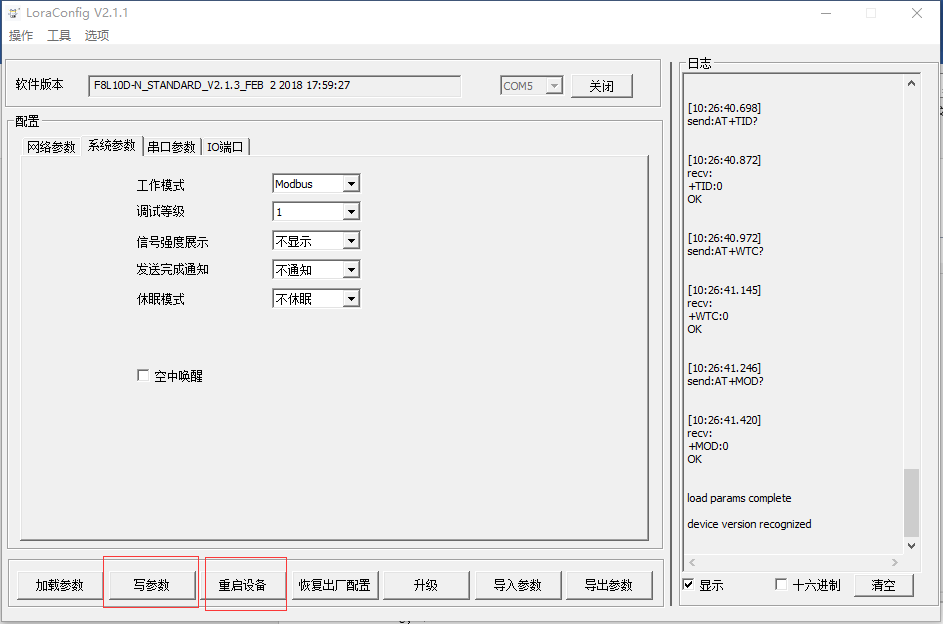Click log line 'send:AT+TID?'
943x624 pixels.
(722, 121)
